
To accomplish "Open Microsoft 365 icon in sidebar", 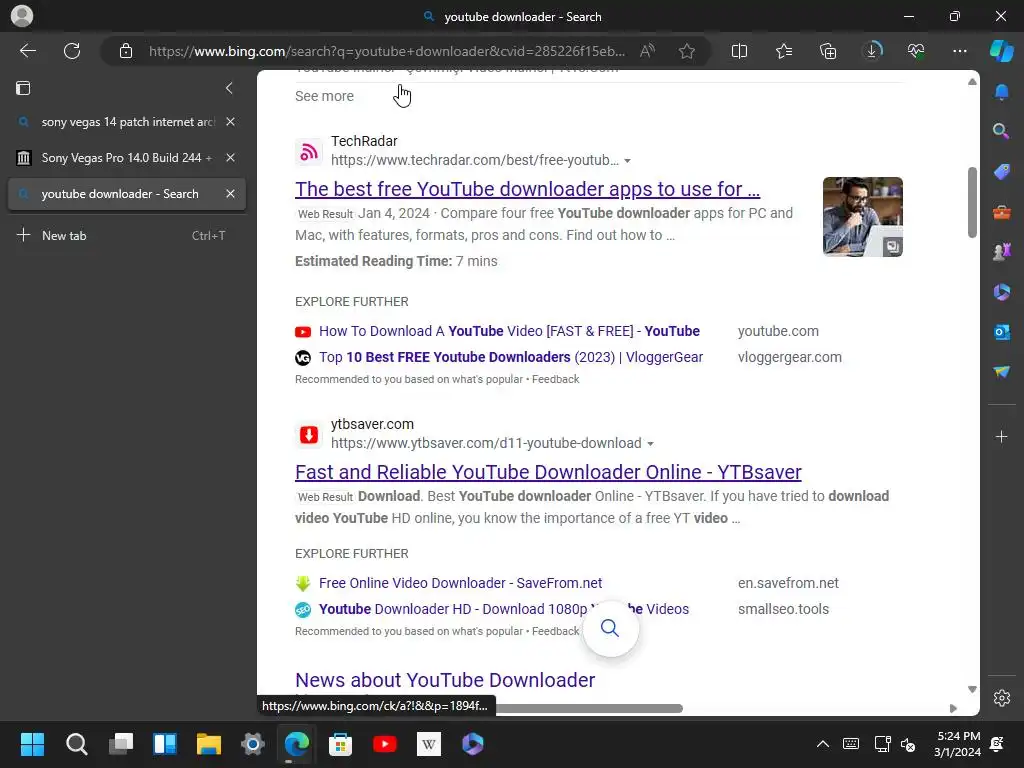I will coord(1001,292).
